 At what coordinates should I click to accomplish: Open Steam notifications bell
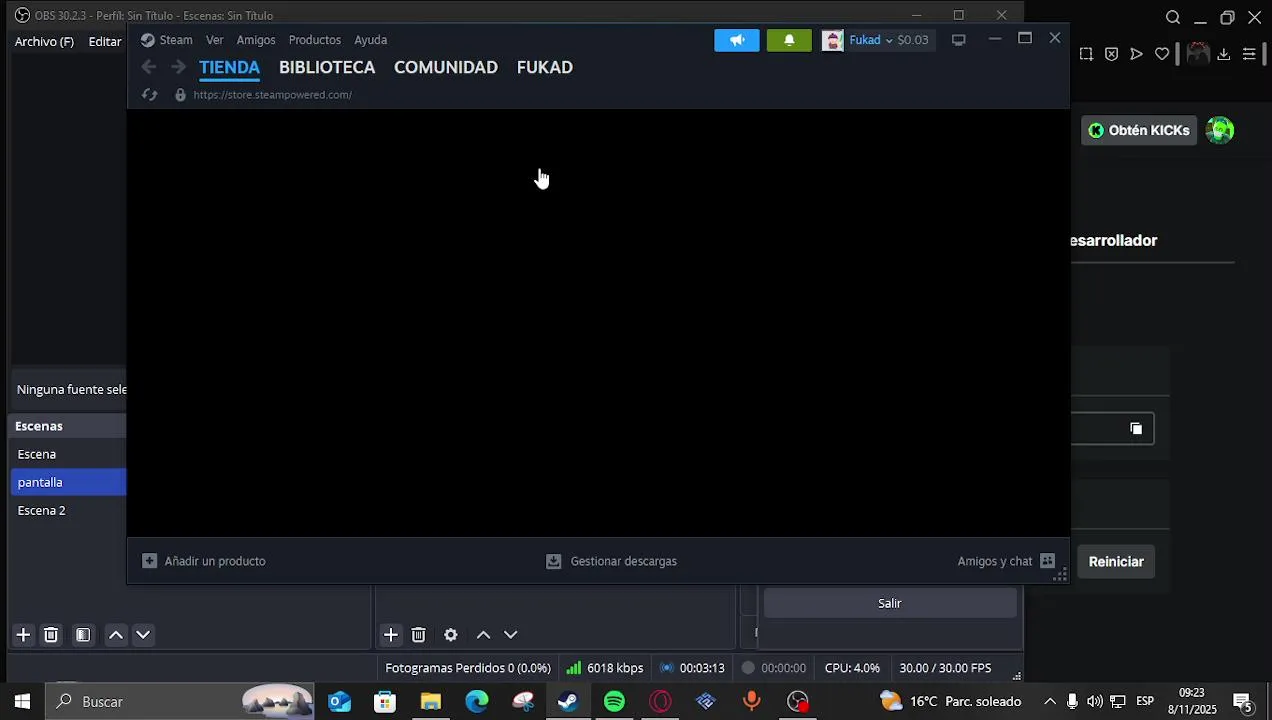click(x=789, y=40)
